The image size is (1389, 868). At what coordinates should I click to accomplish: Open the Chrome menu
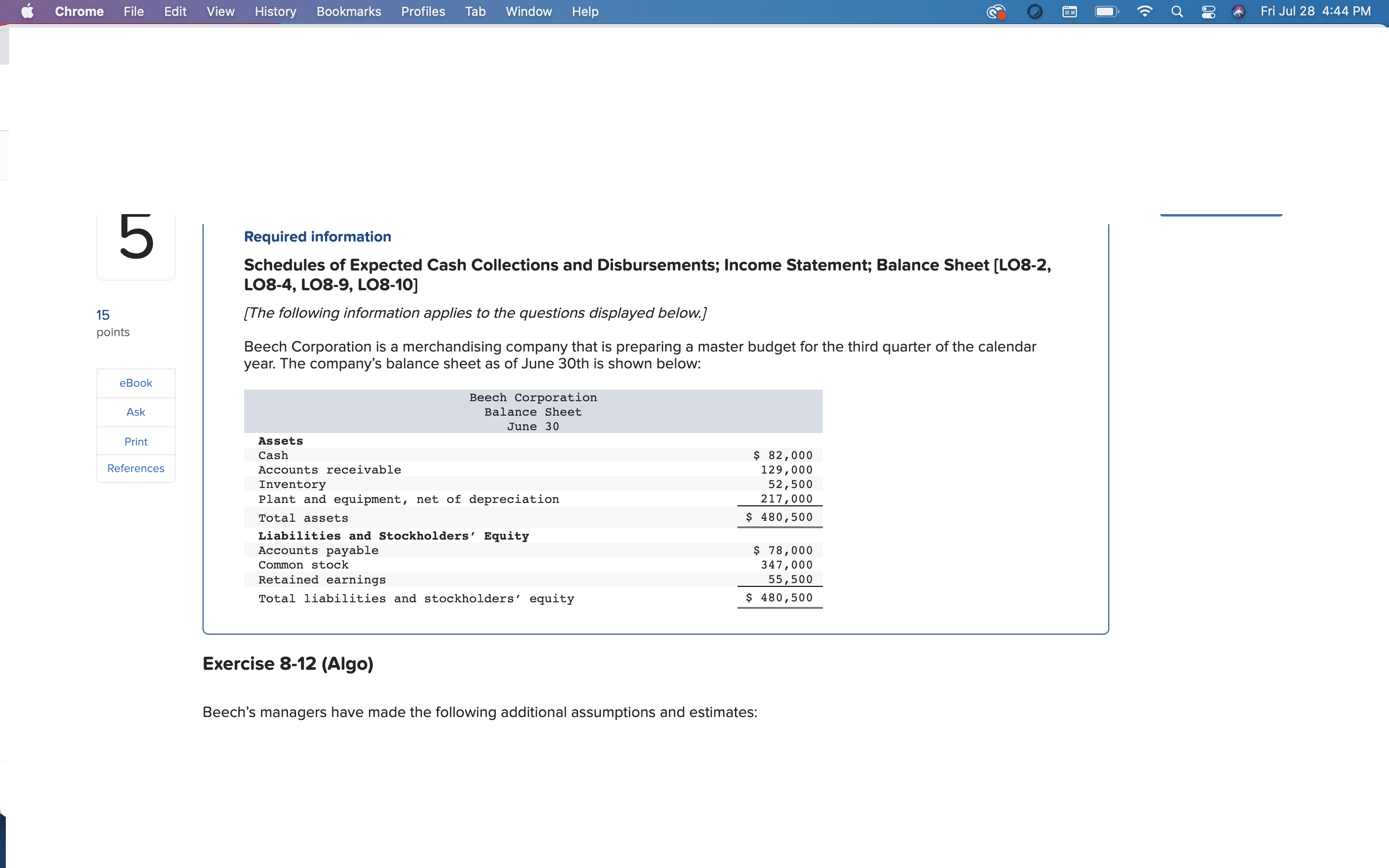coord(79,12)
